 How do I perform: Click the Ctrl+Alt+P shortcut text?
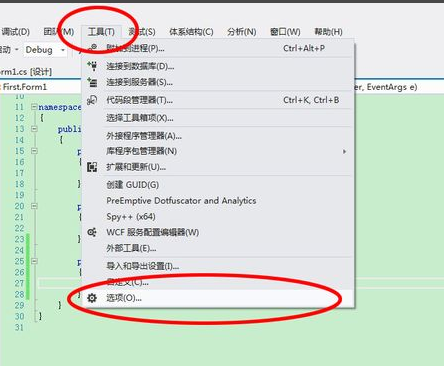coord(304,48)
